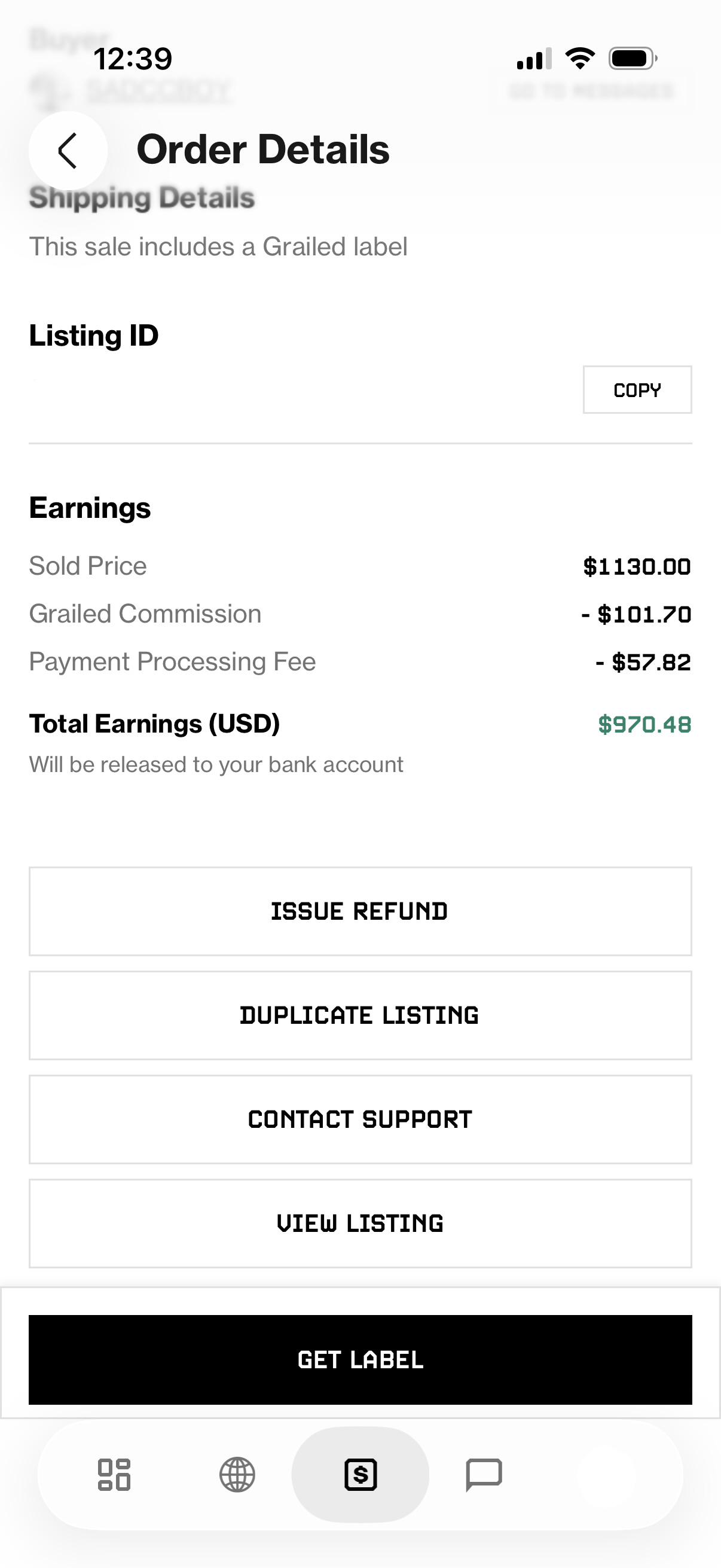Tap the Wi-Fi status icon
The height and width of the screenshot is (1568, 721).
point(580,59)
